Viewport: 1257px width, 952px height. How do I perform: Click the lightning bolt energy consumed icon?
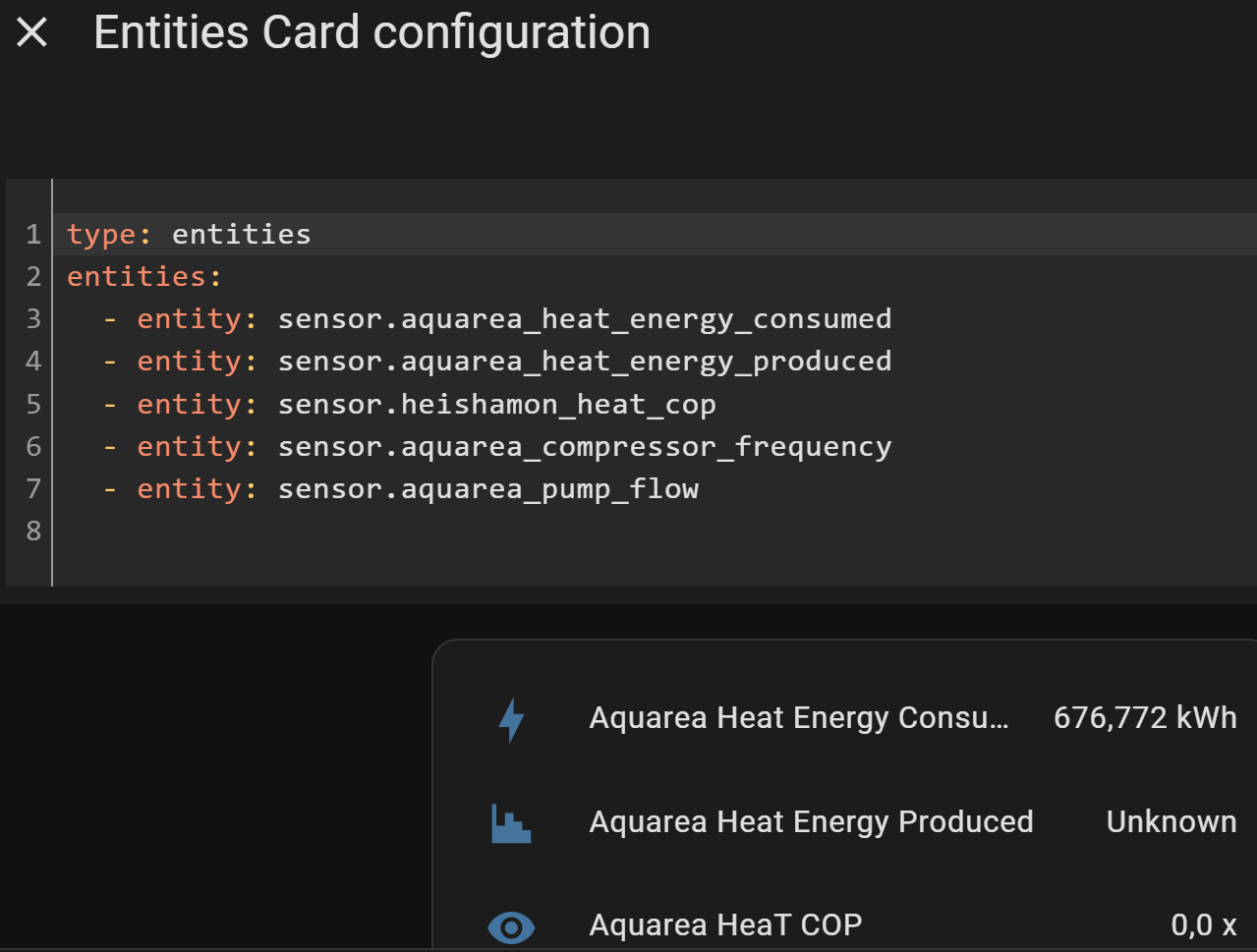tap(511, 719)
